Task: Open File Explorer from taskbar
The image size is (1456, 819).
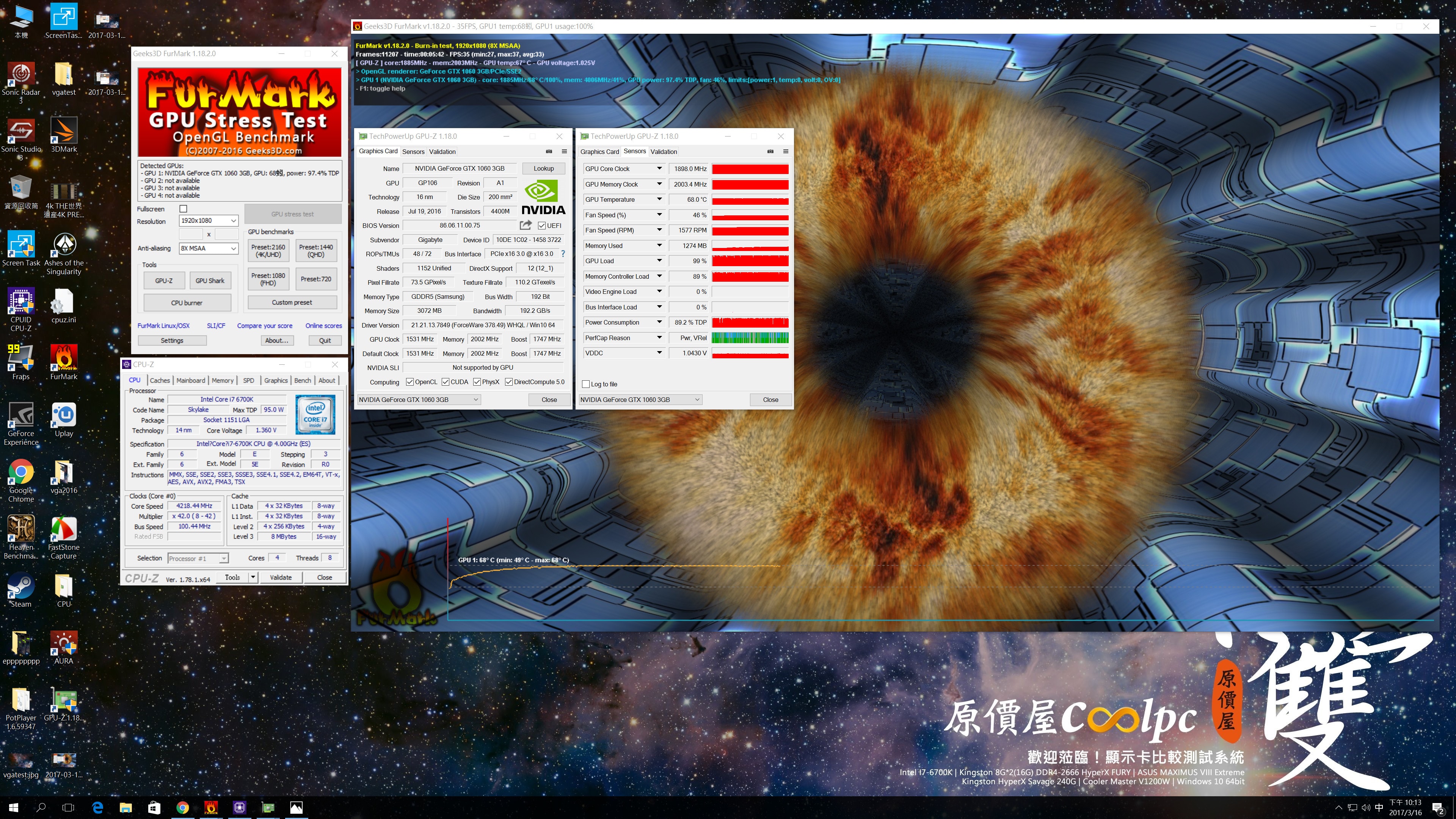Action: click(x=126, y=808)
